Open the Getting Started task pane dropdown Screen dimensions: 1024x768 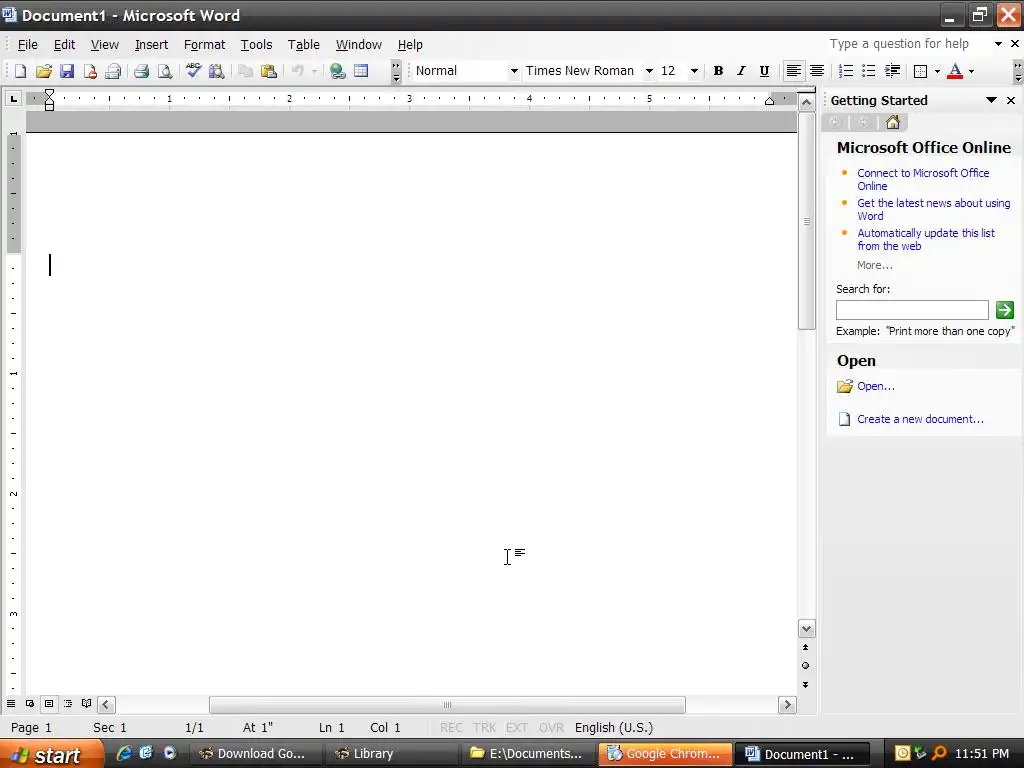(991, 100)
